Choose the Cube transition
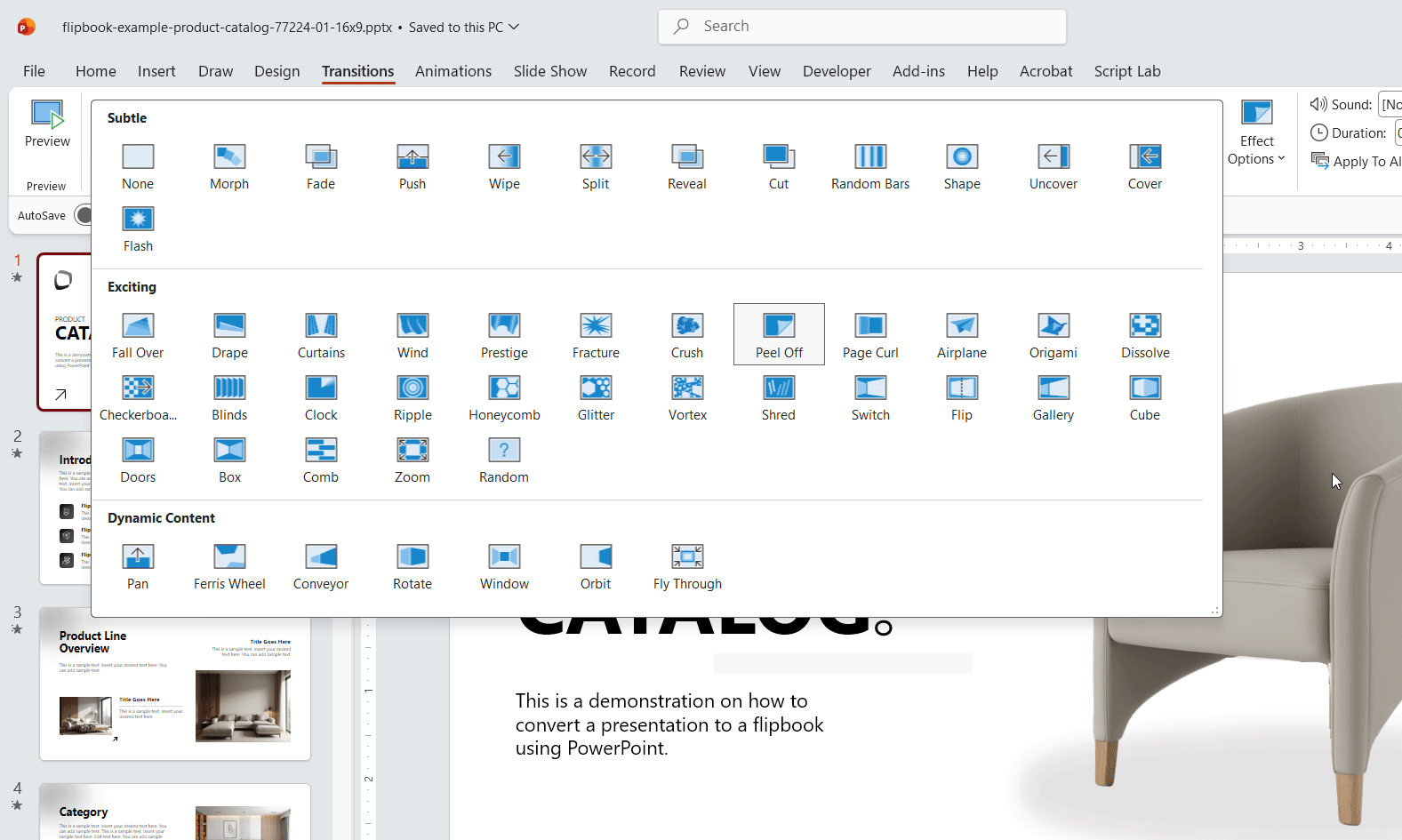The image size is (1402, 840). click(x=1145, y=397)
